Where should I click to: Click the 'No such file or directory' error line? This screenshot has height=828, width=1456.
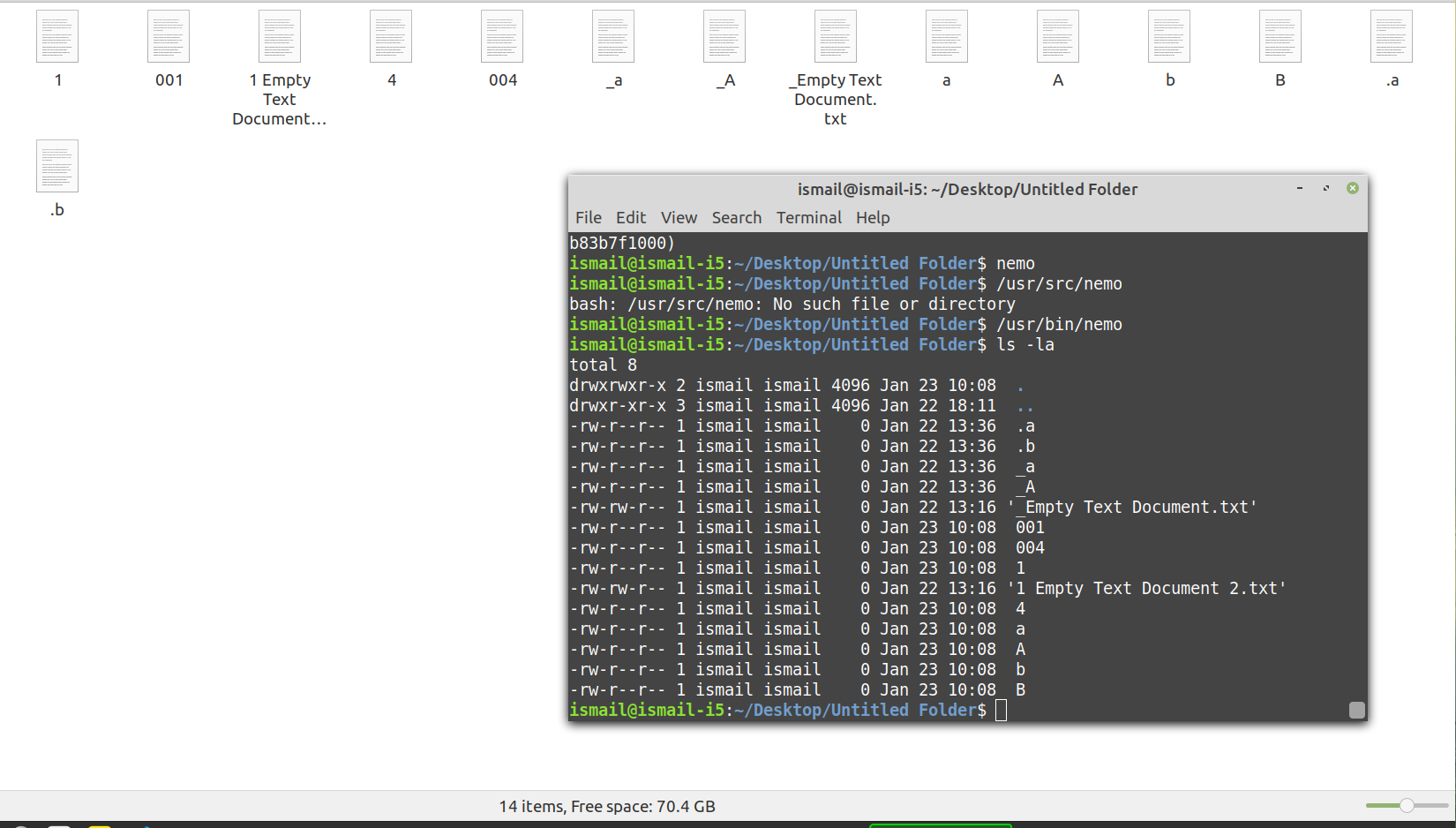coord(792,305)
